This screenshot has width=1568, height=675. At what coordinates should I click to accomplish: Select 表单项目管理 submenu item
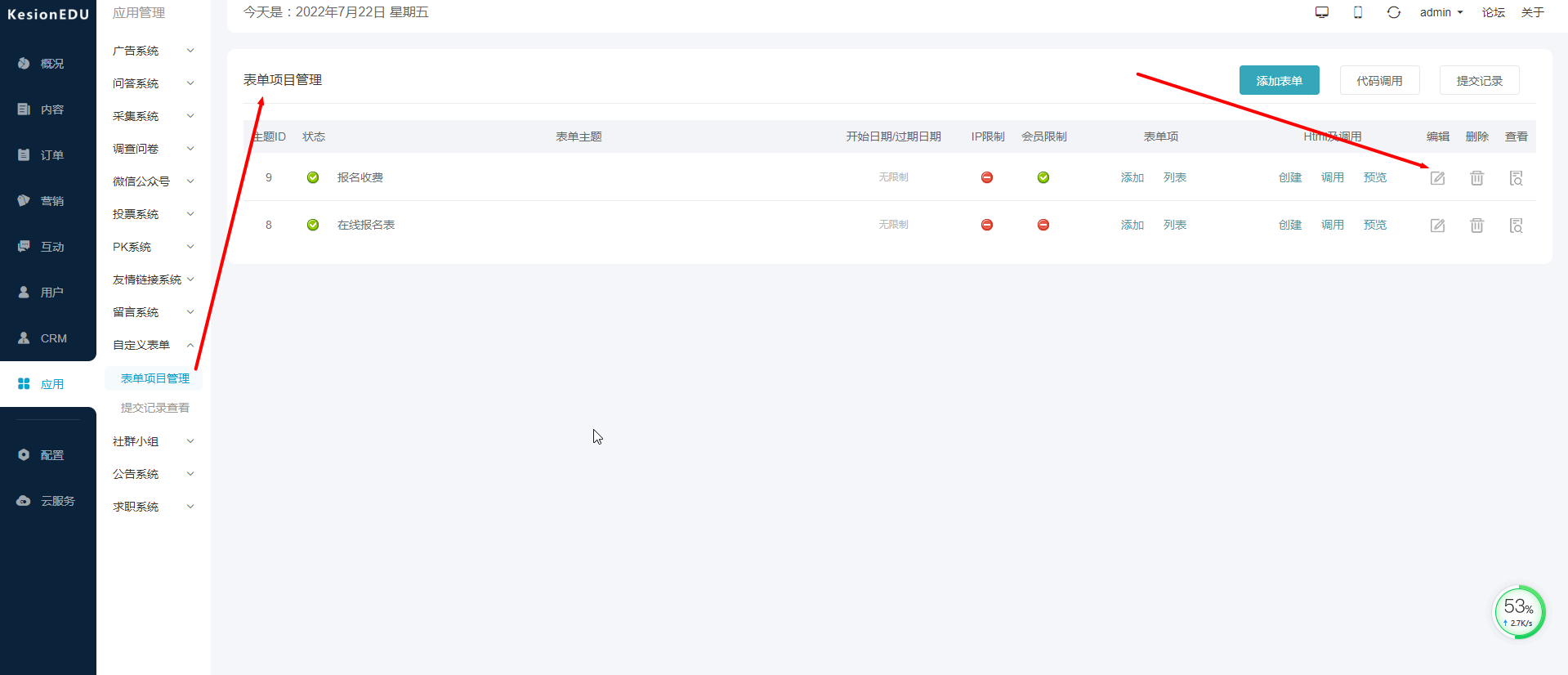pyautogui.click(x=155, y=378)
